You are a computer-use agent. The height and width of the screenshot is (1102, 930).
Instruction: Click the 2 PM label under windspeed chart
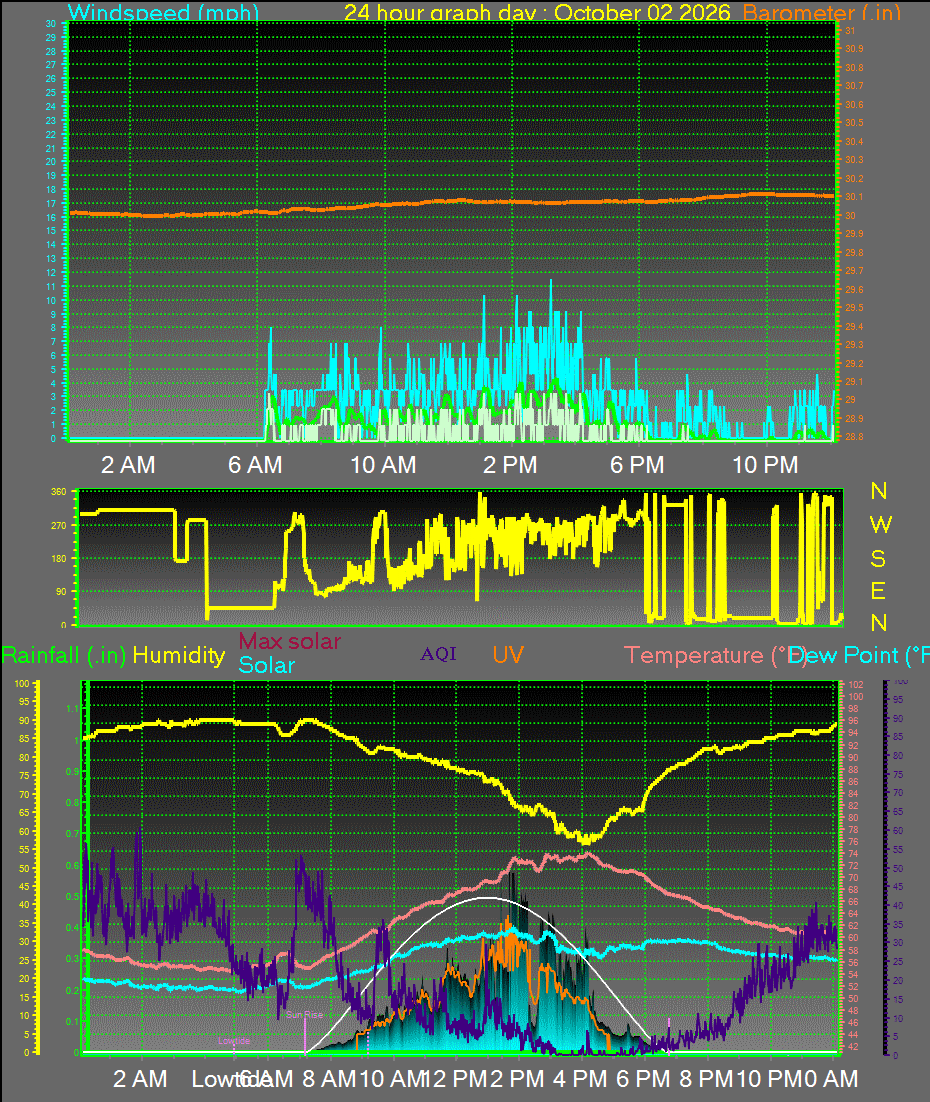(x=510, y=465)
